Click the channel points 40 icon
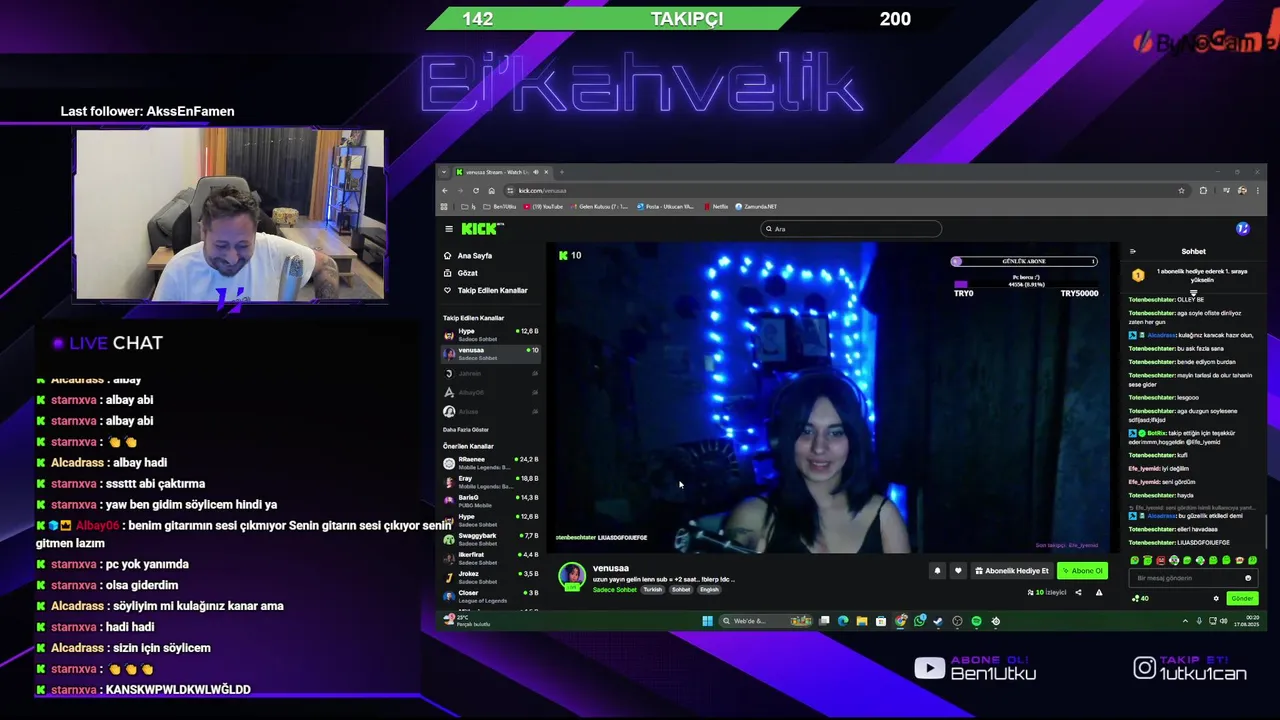The width and height of the screenshot is (1280, 720). point(1140,598)
